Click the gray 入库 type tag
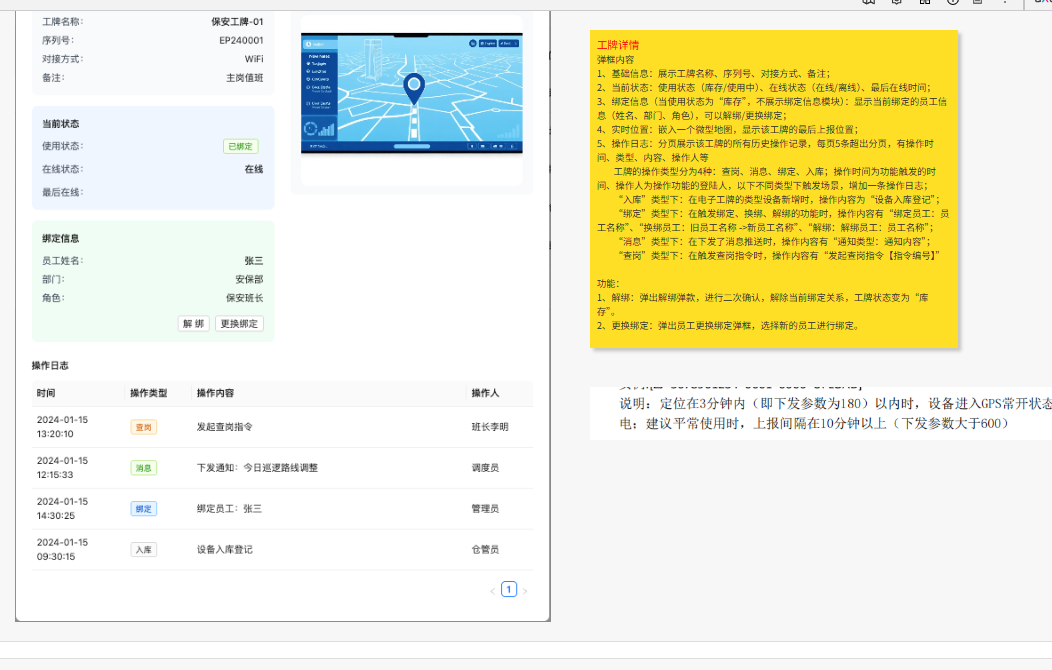 144,549
